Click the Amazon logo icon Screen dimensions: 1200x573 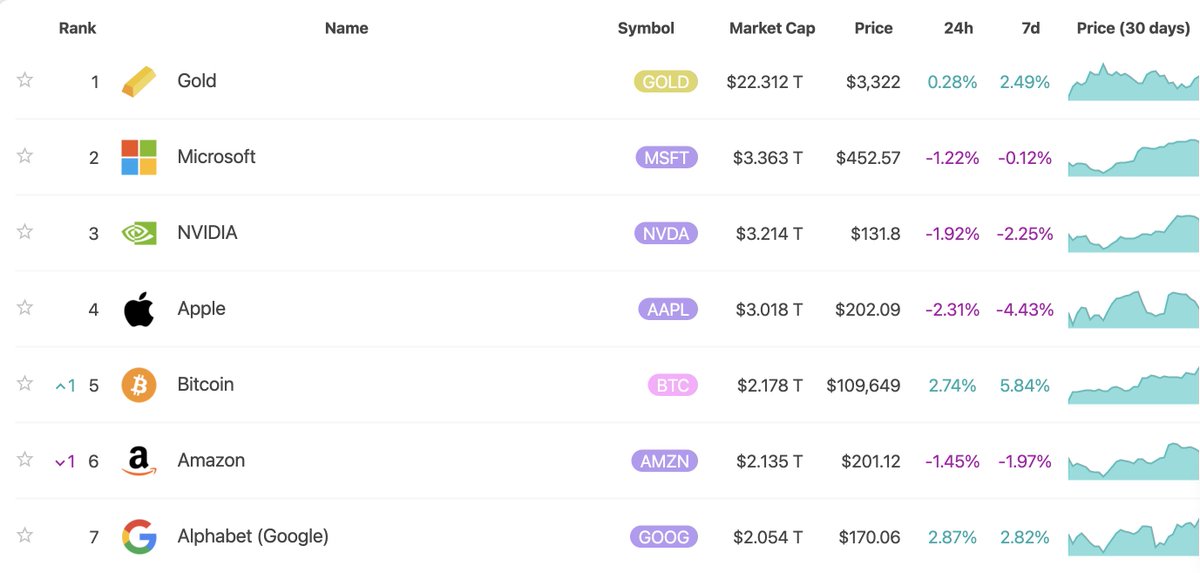click(x=139, y=461)
